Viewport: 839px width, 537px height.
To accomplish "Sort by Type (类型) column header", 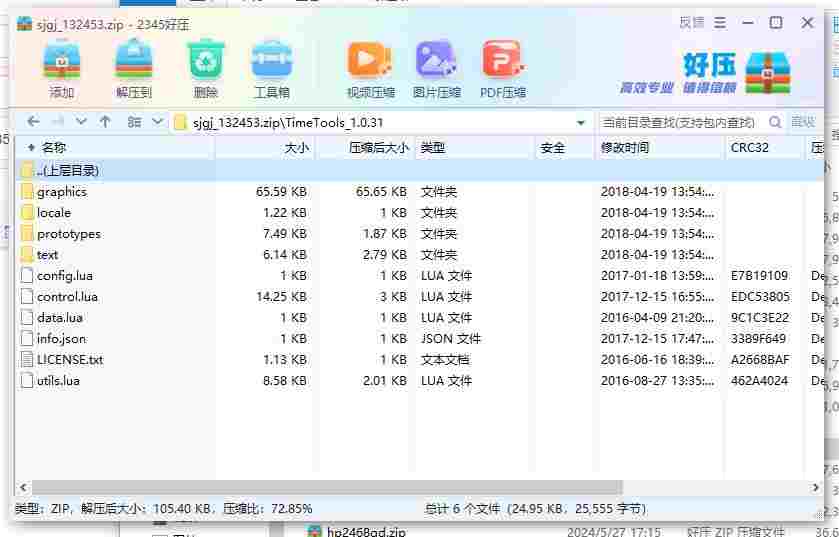I will (475, 148).
